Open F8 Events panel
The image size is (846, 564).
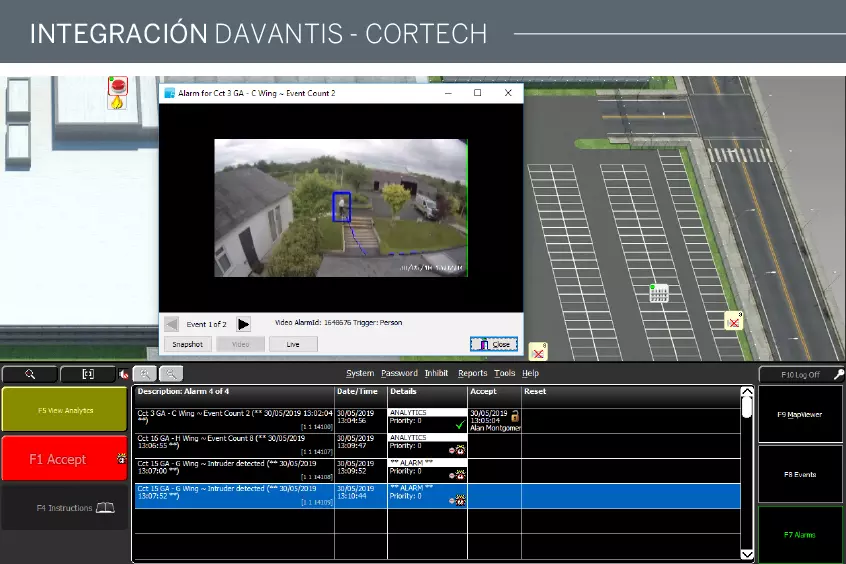pos(800,474)
